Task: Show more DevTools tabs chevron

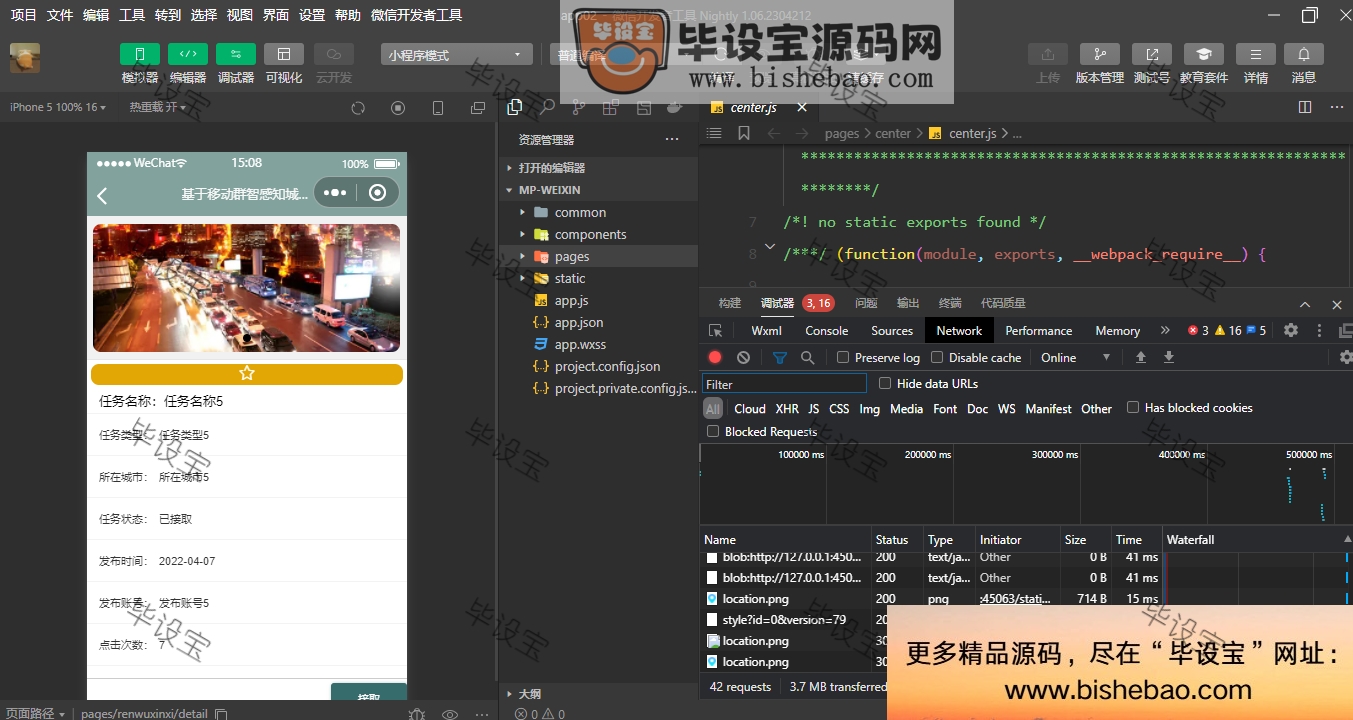Action: pyautogui.click(x=1165, y=330)
